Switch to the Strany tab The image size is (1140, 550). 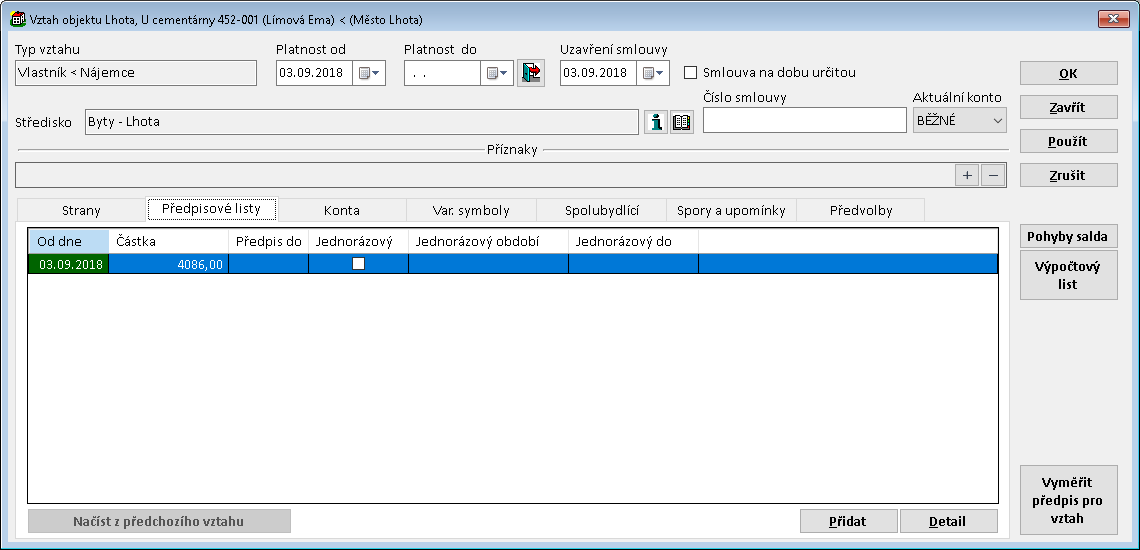[x=82, y=210]
